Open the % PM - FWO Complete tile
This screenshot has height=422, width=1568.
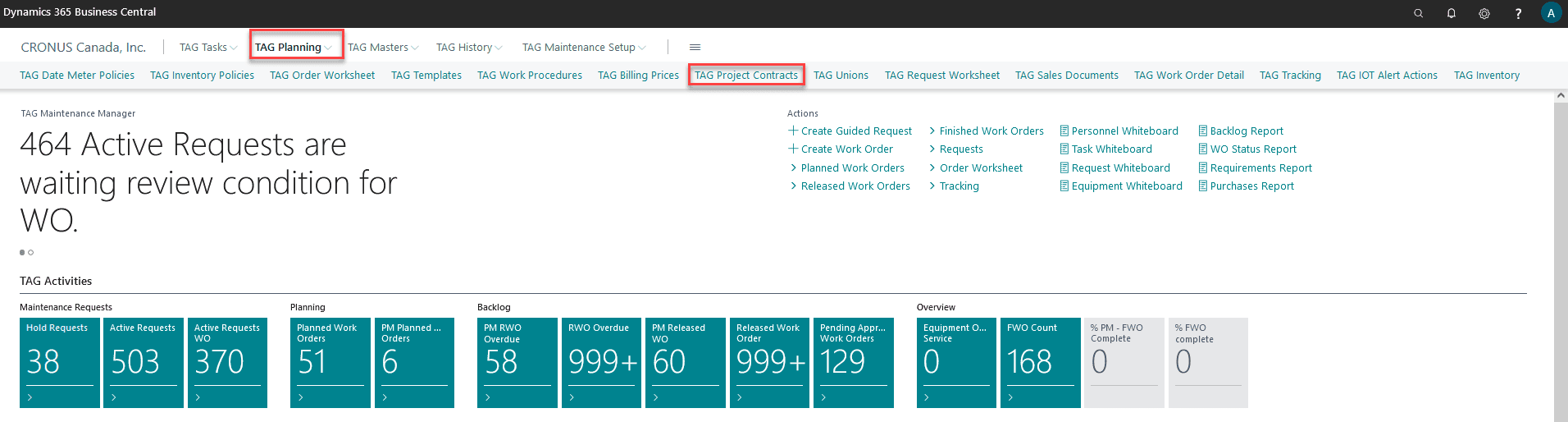coord(1124,362)
